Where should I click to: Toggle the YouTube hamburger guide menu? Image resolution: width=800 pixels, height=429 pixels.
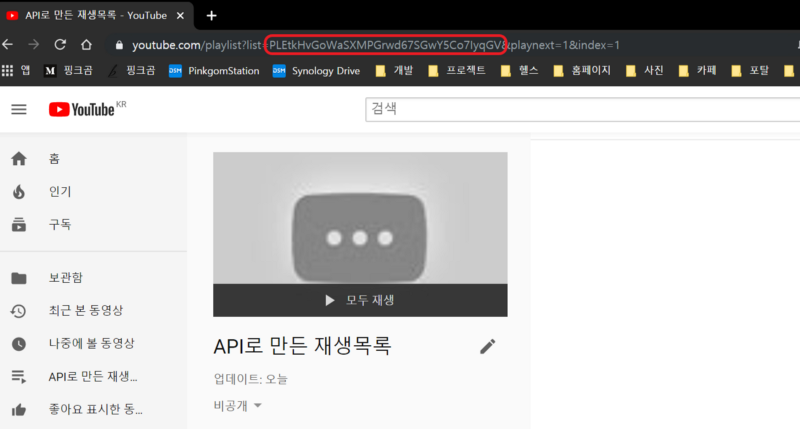pyautogui.click(x=19, y=109)
